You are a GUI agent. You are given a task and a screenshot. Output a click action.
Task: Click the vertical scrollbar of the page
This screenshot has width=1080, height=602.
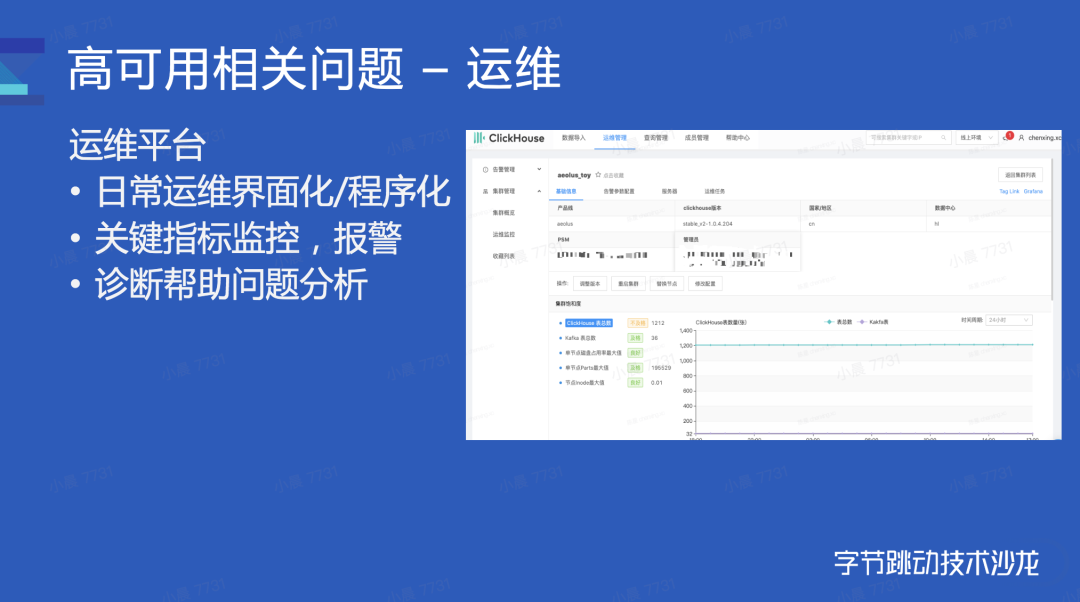(x=1052, y=231)
